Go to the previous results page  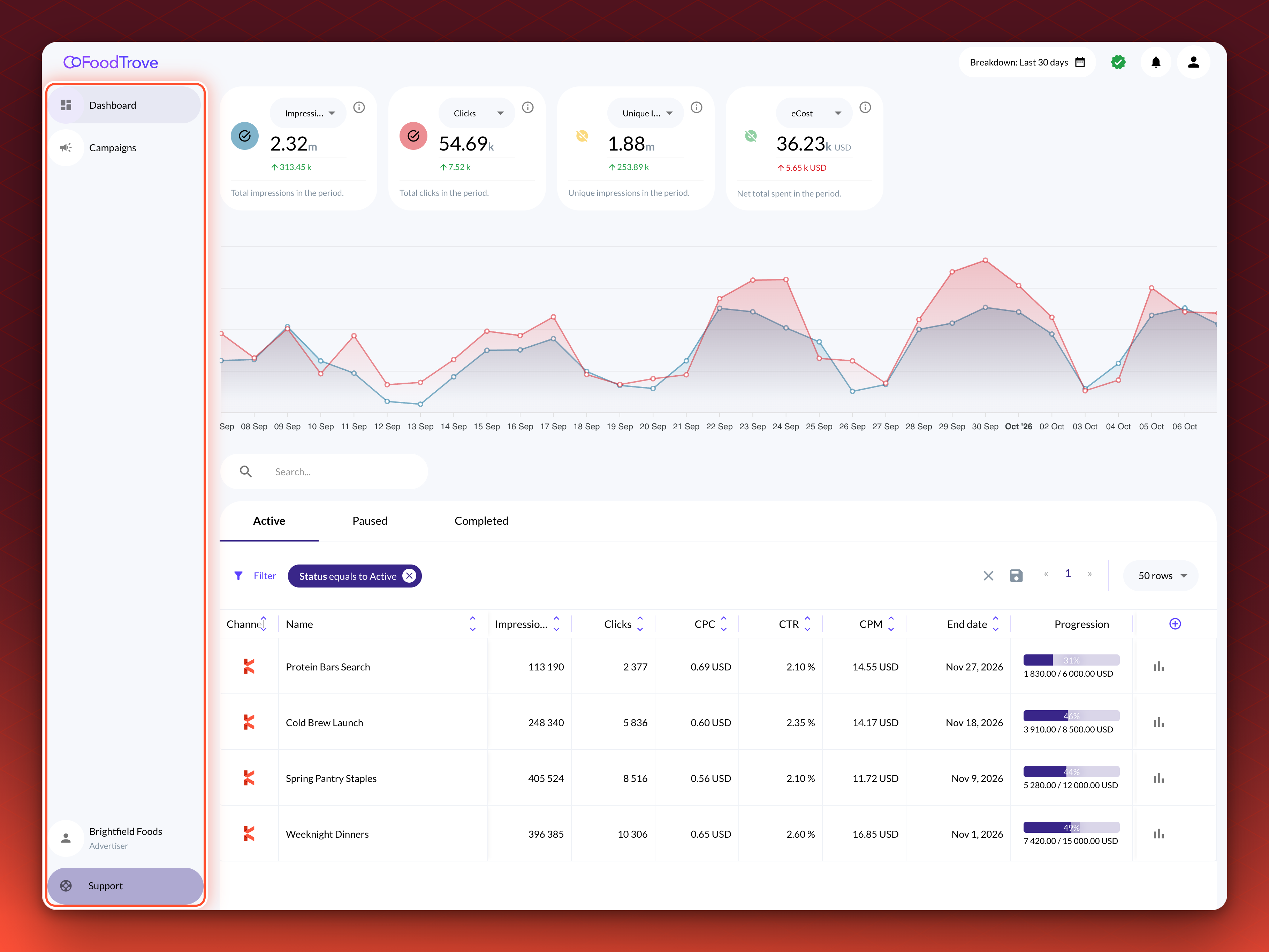tap(1047, 574)
